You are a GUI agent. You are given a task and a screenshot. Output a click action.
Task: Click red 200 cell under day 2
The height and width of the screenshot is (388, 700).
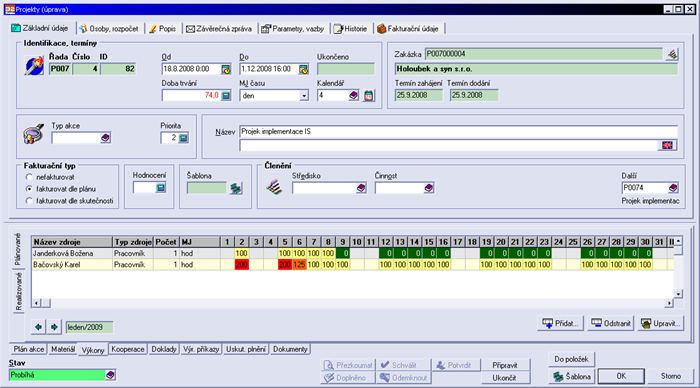point(242,265)
